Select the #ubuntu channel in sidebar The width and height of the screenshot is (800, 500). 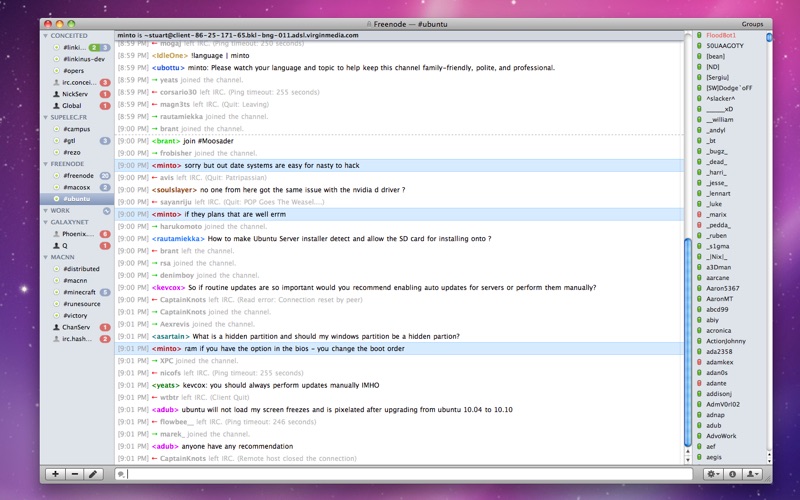(x=77, y=198)
